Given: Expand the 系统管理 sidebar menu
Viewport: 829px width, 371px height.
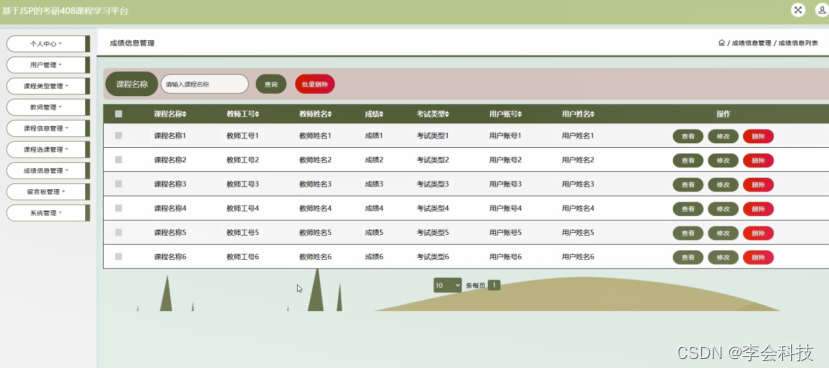Looking at the screenshot, I should 48,213.
